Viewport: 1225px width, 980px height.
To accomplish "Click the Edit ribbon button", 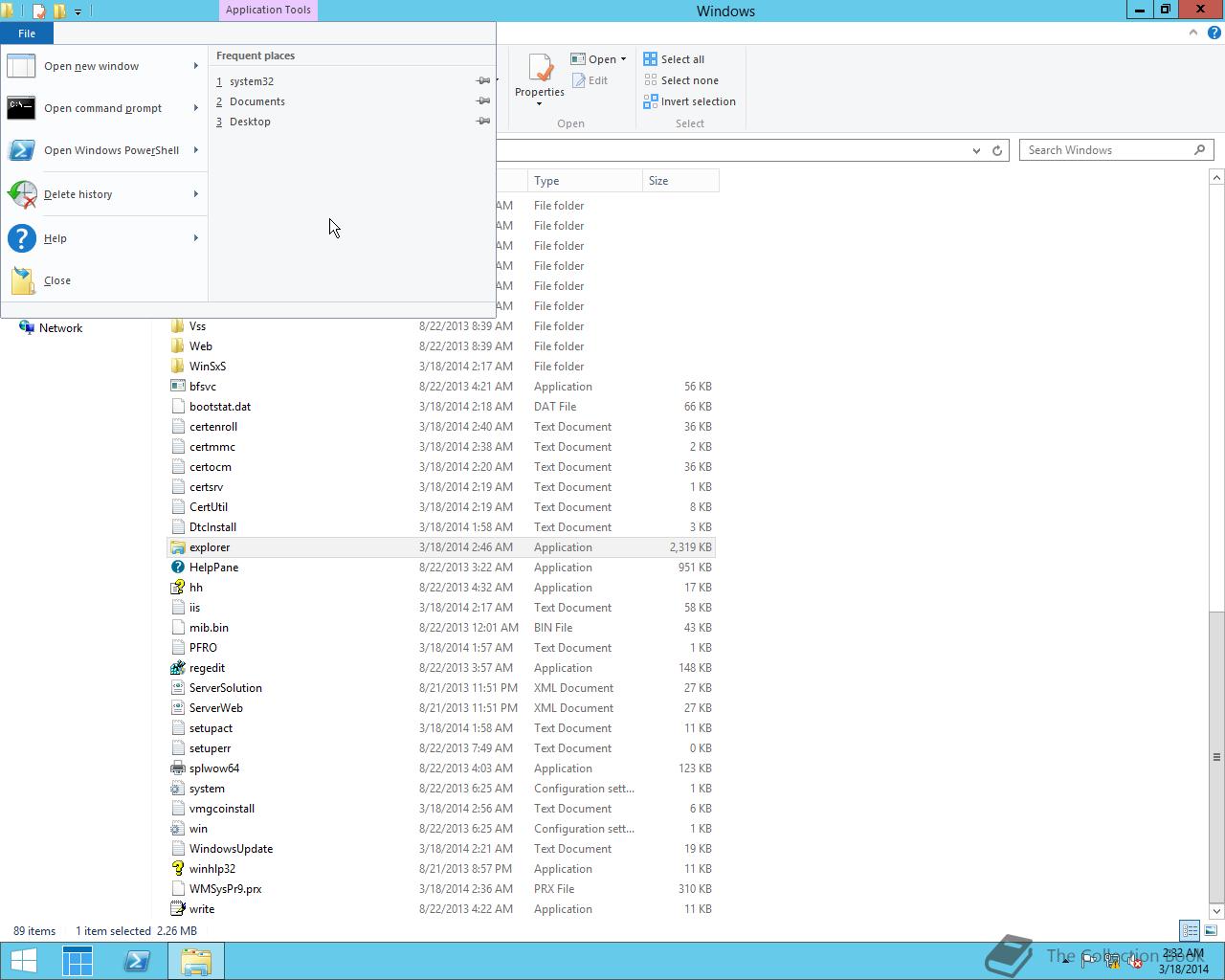I will click(590, 80).
